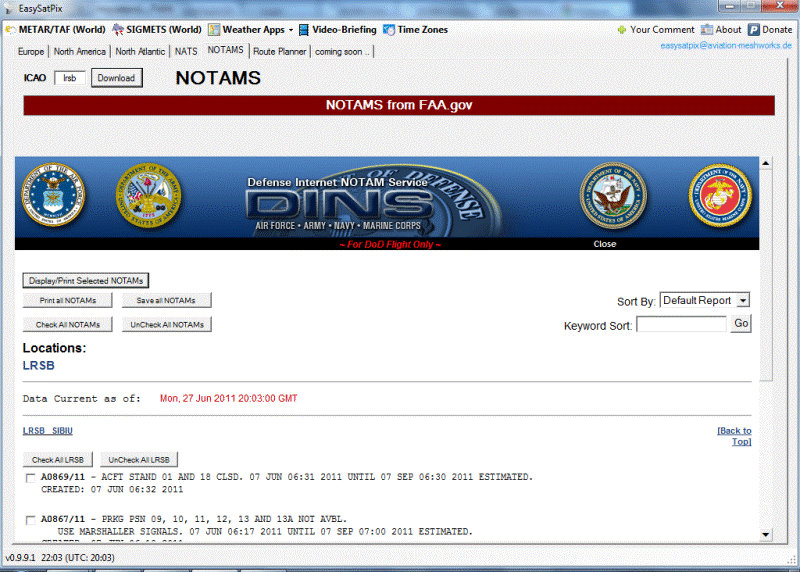Click Close in the DINS banner
The width and height of the screenshot is (800, 572).
[x=605, y=244]
